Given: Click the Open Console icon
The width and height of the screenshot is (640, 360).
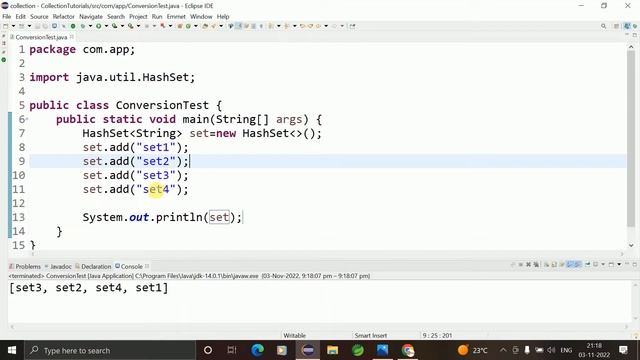Looking at the screenshot, I should coord(611,264).
